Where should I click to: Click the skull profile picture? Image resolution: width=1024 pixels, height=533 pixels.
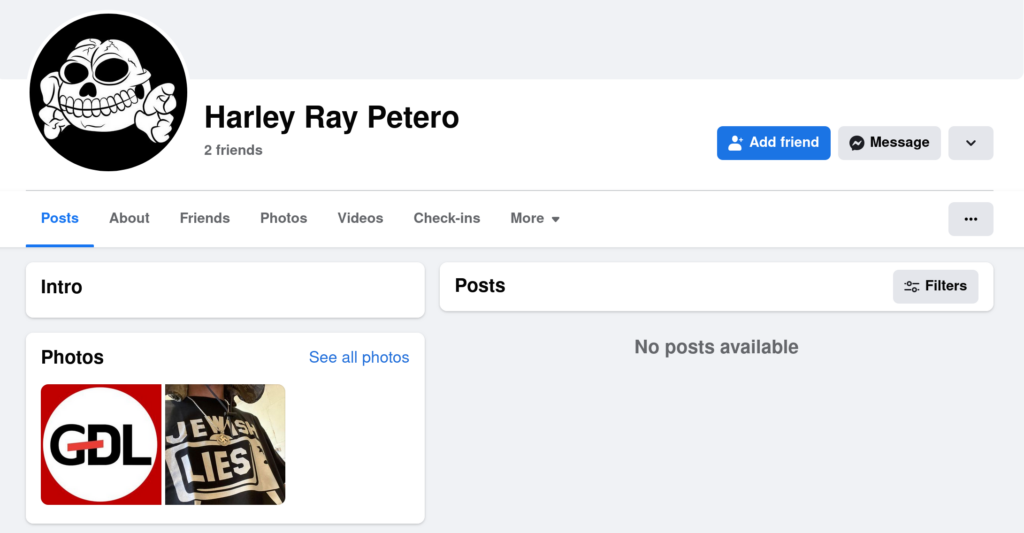click(108, 93)
